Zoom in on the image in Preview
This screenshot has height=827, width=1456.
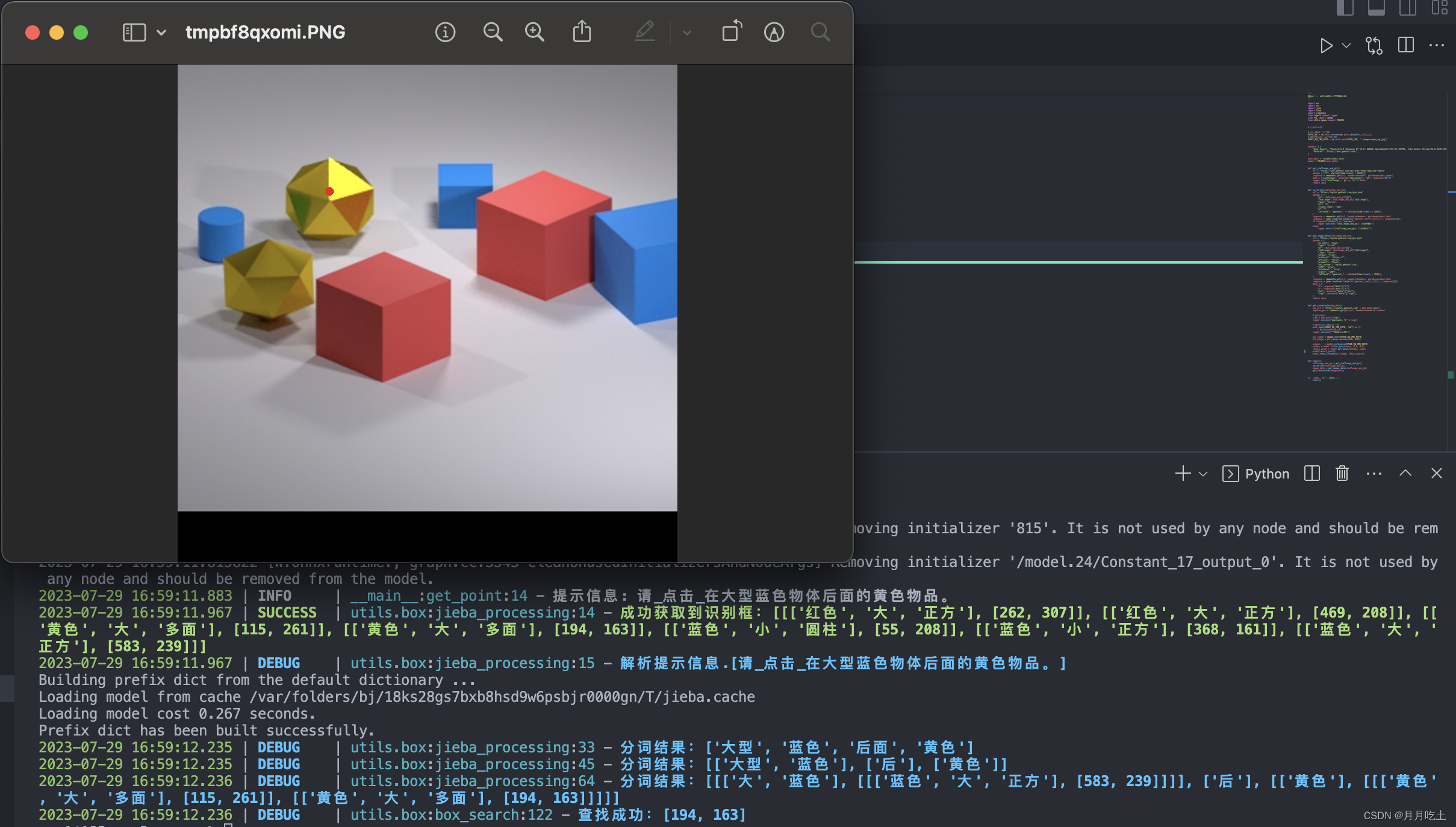[x=534, y=32]
